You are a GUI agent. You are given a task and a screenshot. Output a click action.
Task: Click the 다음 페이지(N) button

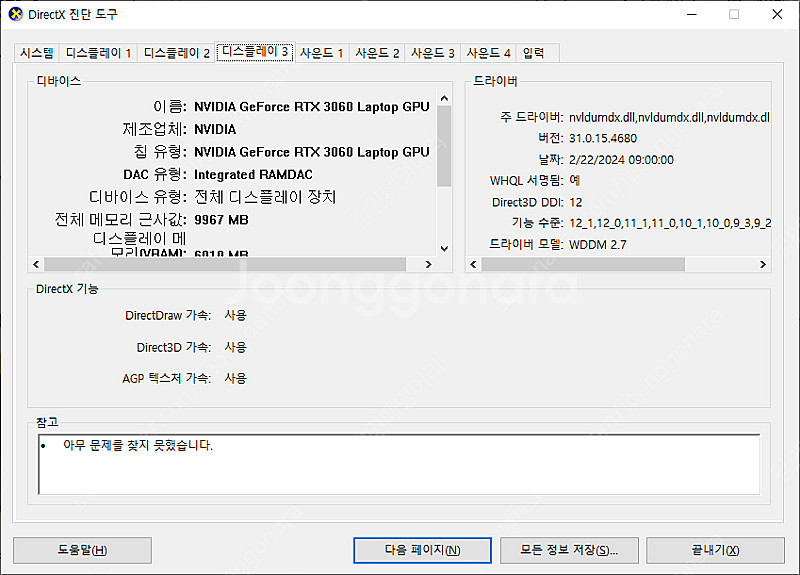422,550
